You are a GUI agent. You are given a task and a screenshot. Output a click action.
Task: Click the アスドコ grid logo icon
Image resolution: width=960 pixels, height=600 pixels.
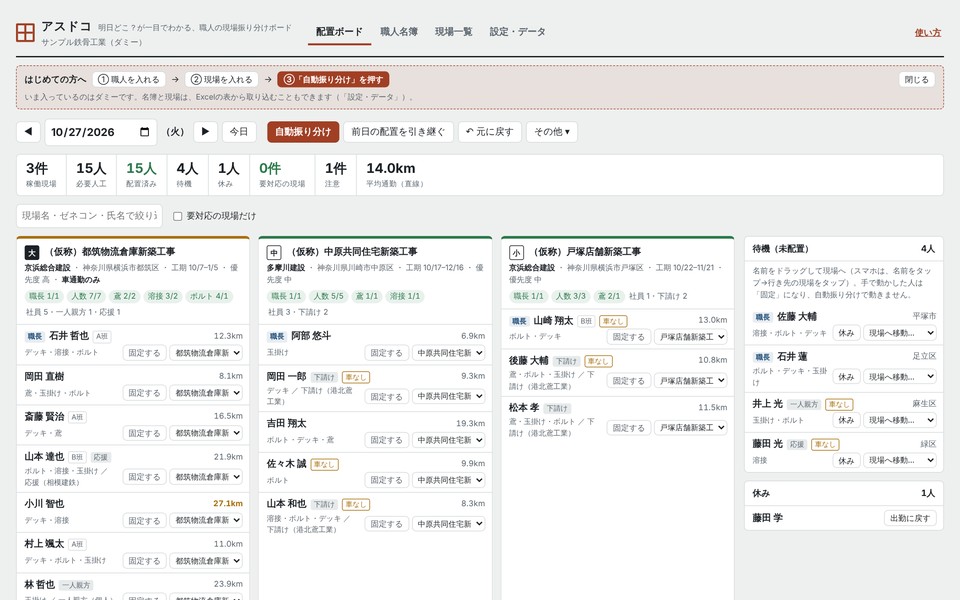pos(25,32)
